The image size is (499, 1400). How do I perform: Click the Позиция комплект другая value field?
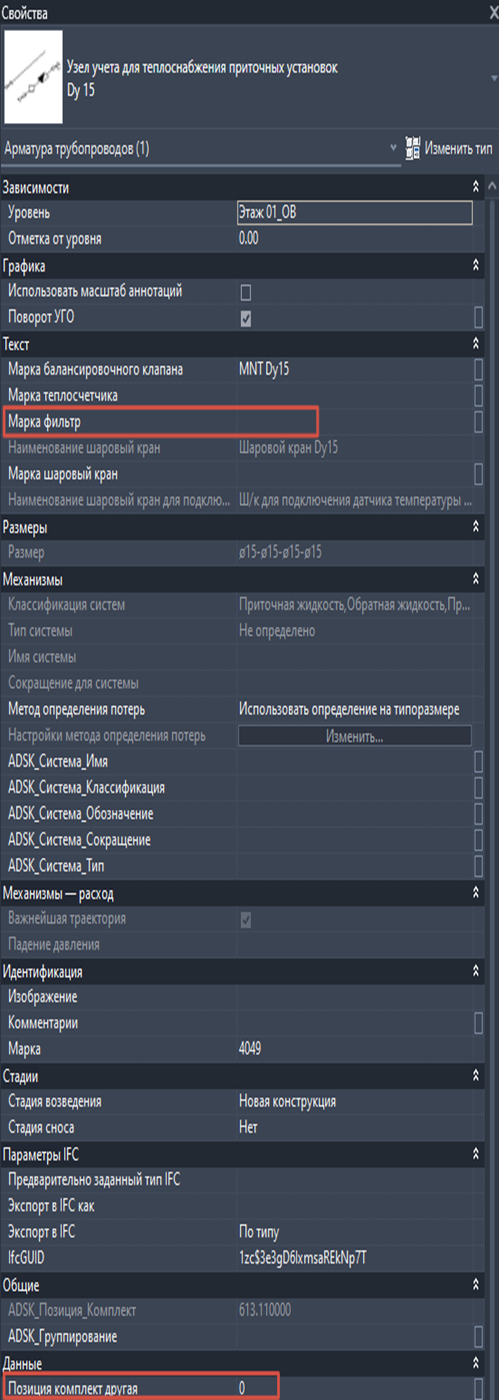pyautogui.click(x=354, y=1388)
